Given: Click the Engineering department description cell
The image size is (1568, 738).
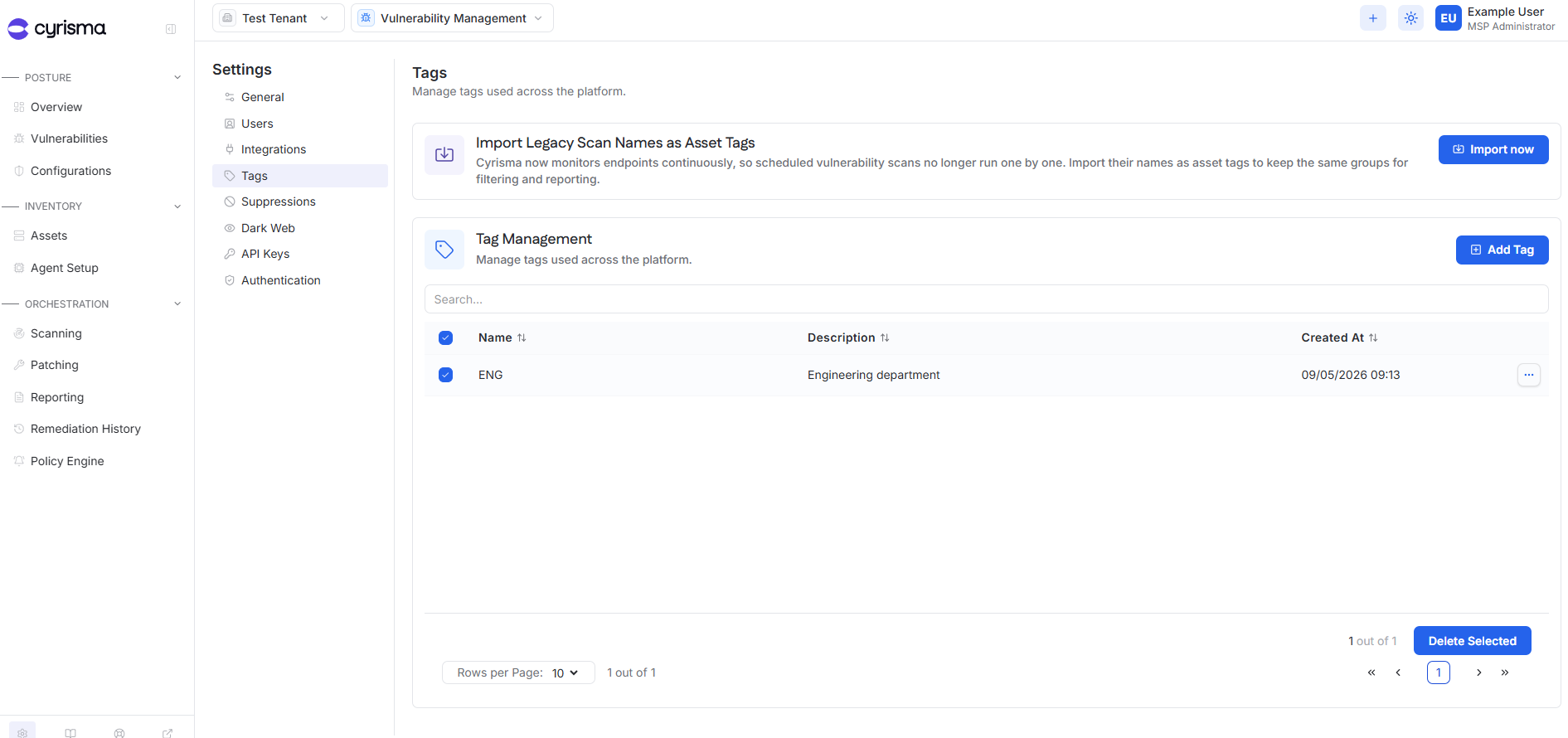Looking at the screenshot, I should click(873, 375).
